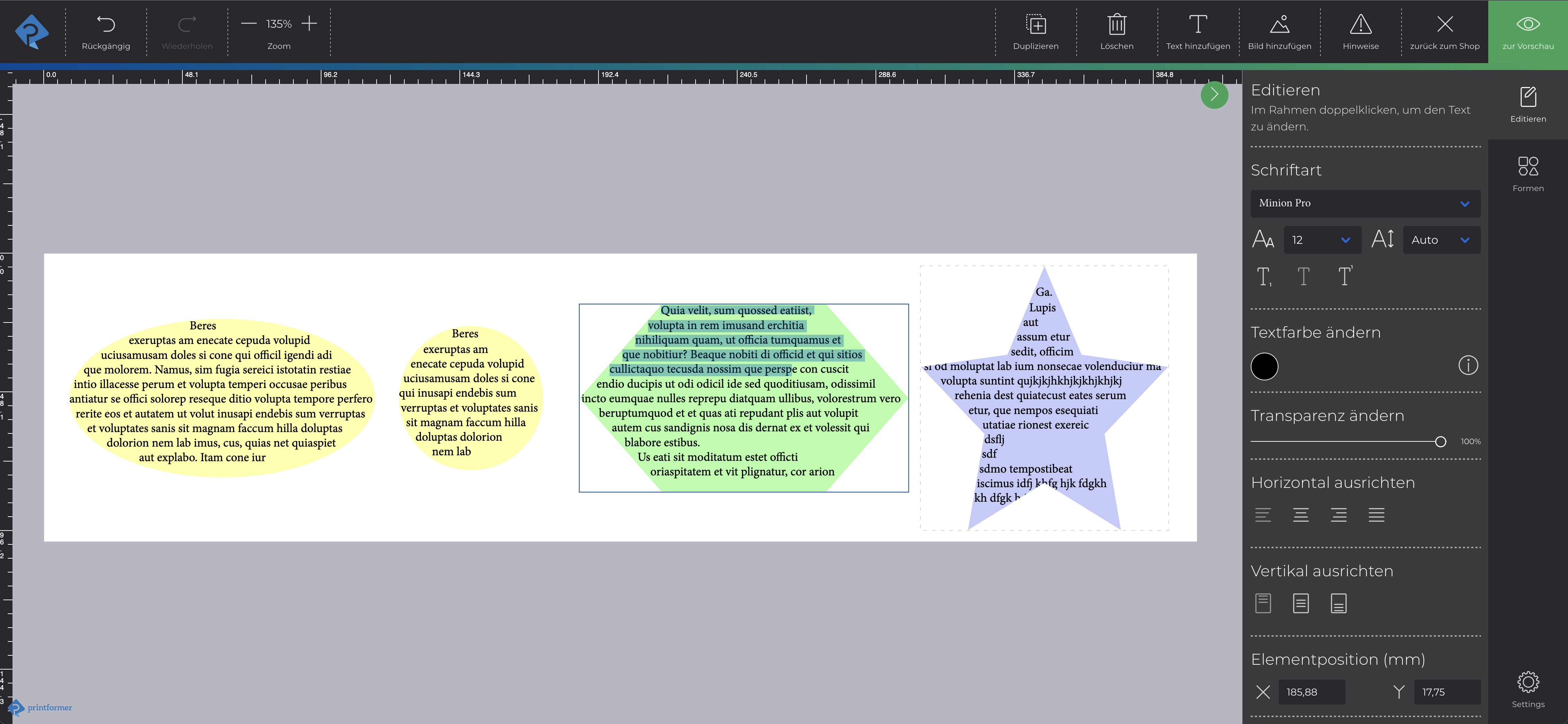Click the Duplizieren icon

click(1035, 25)
